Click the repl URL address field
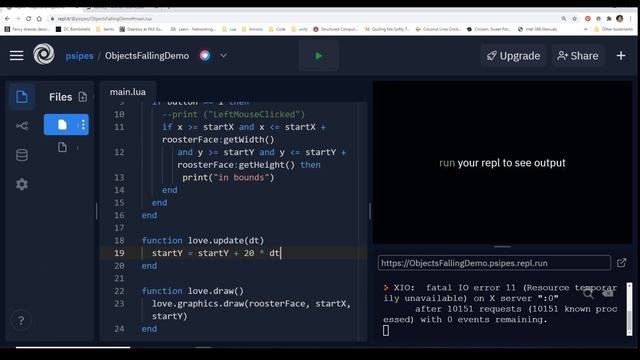 494,263
